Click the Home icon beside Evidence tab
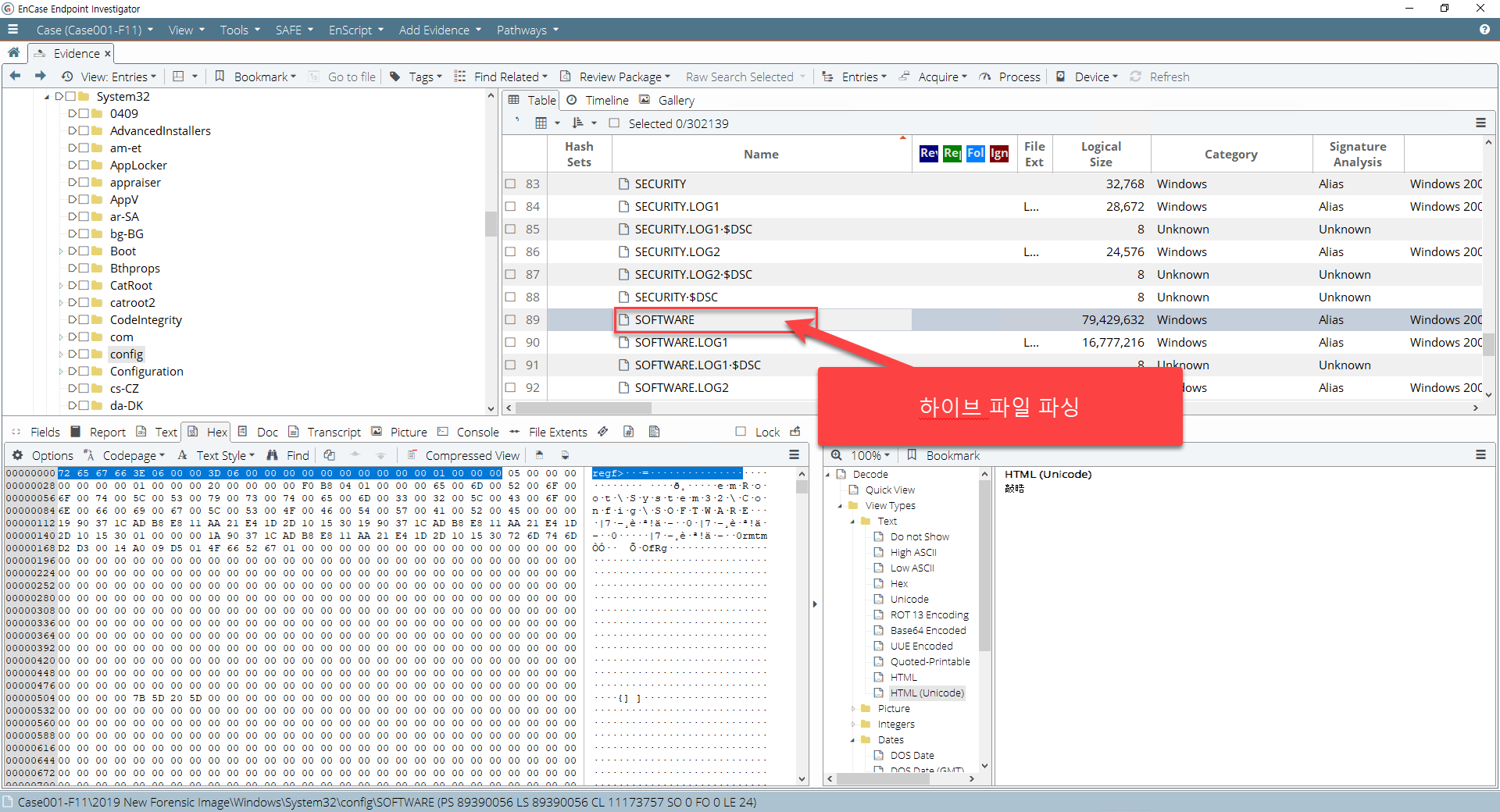The image size is (1500, 812). point(13,52)
